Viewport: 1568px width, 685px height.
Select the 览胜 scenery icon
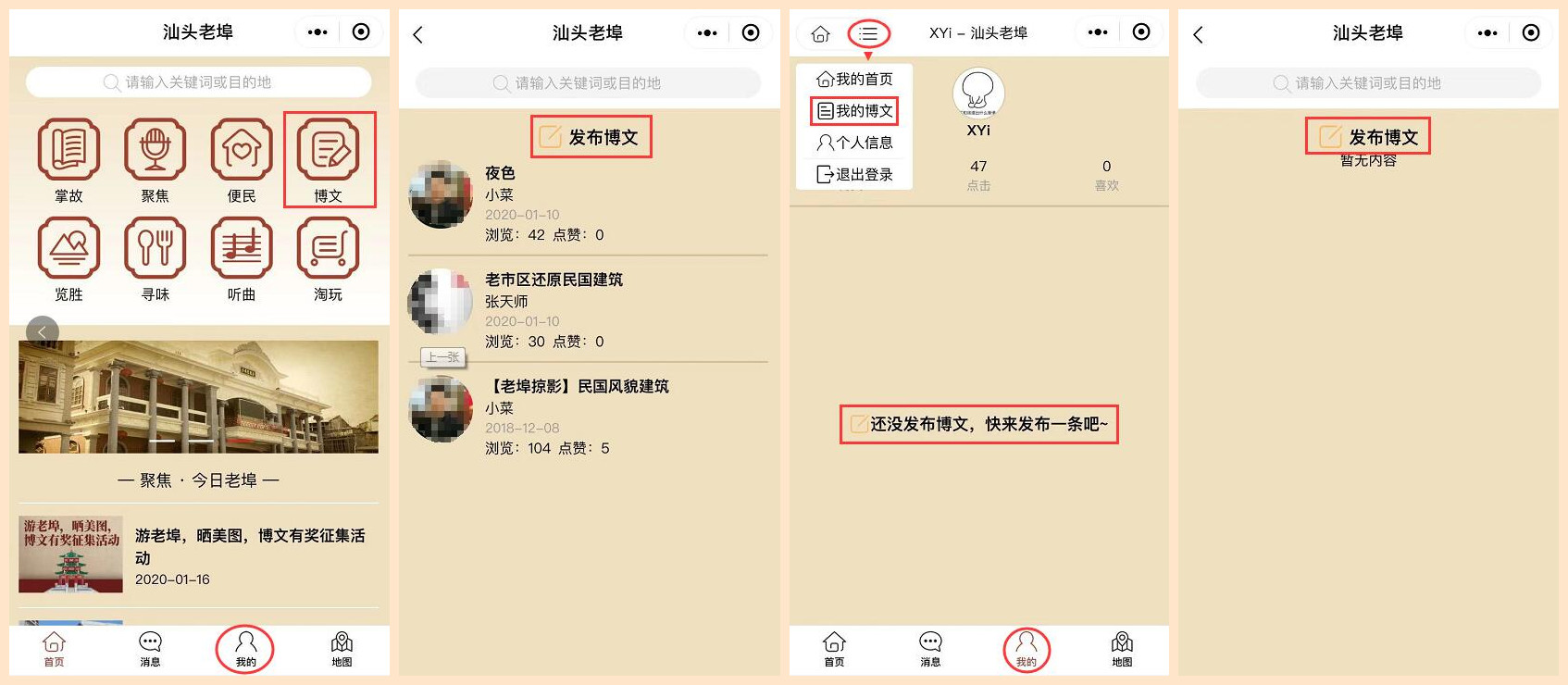(68, 247)
